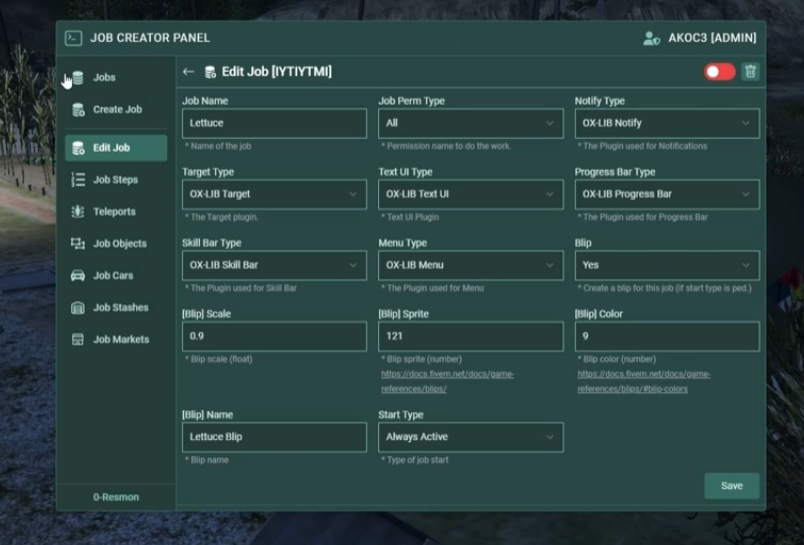The image size is (804, 545).
Task: Click the Blip Scale field showing 0.9
Action: (x=274, y=336)
